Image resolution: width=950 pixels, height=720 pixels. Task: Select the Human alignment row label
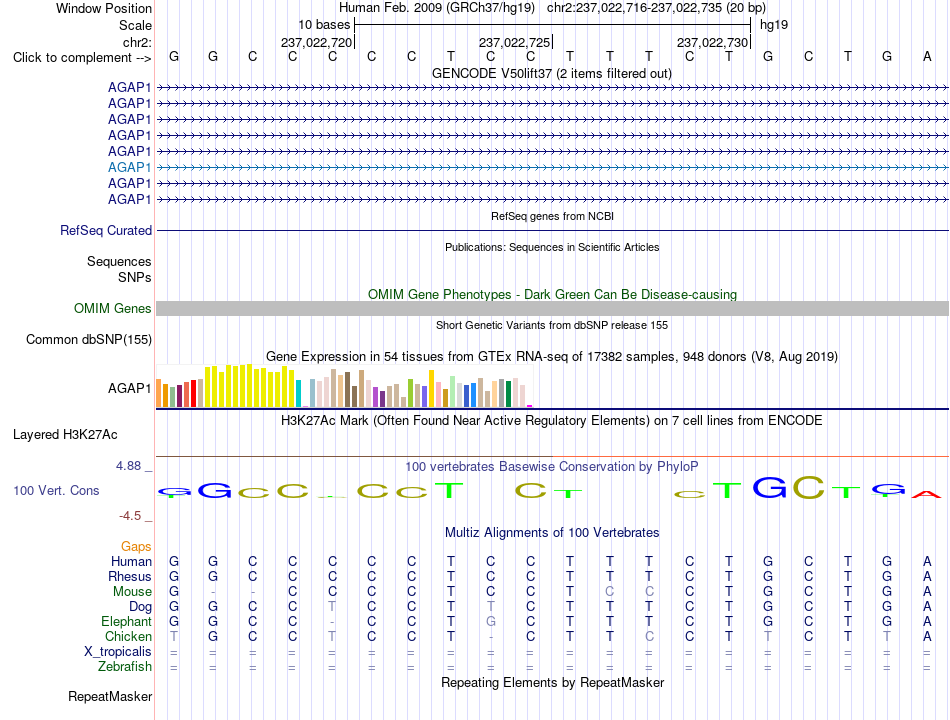point(131,561)
